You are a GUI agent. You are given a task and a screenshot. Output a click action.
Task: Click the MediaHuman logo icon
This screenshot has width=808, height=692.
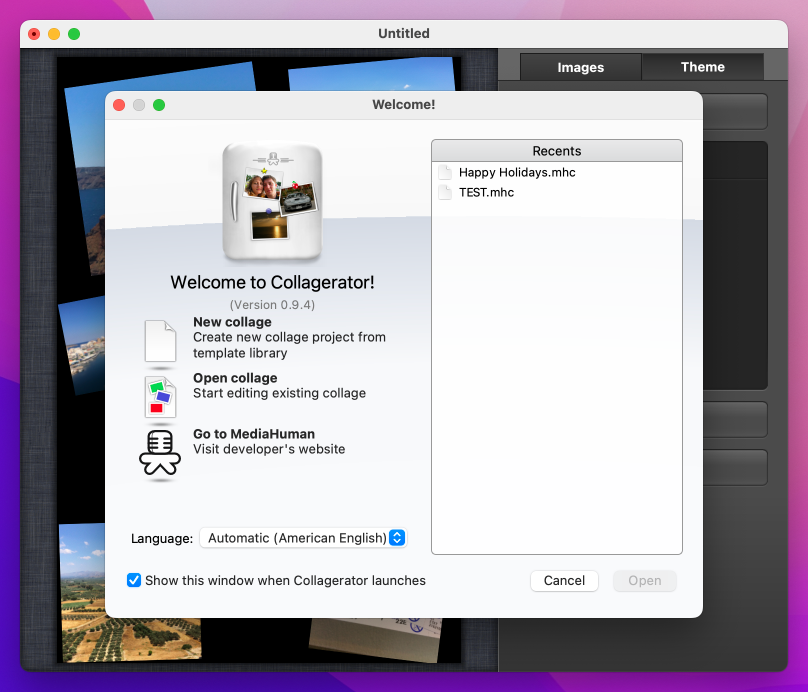[160, 452]
